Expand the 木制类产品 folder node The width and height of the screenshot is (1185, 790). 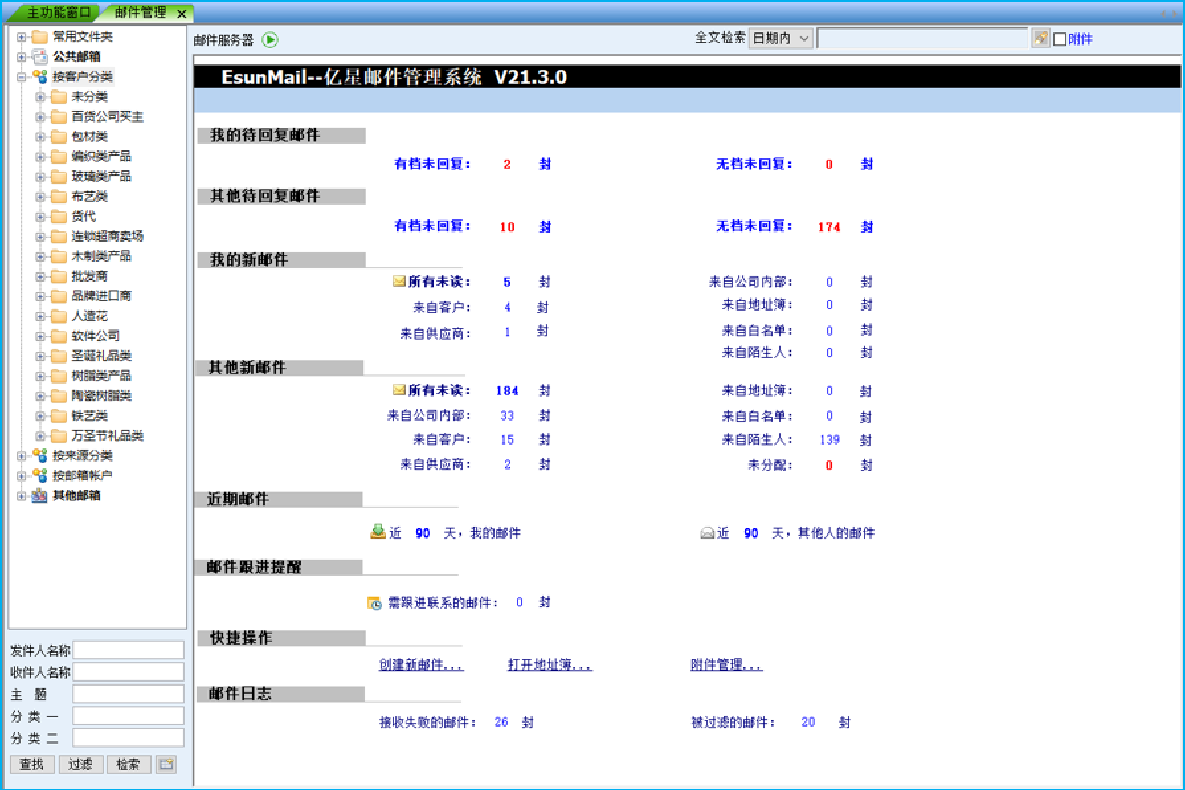[x=41, y=256]
